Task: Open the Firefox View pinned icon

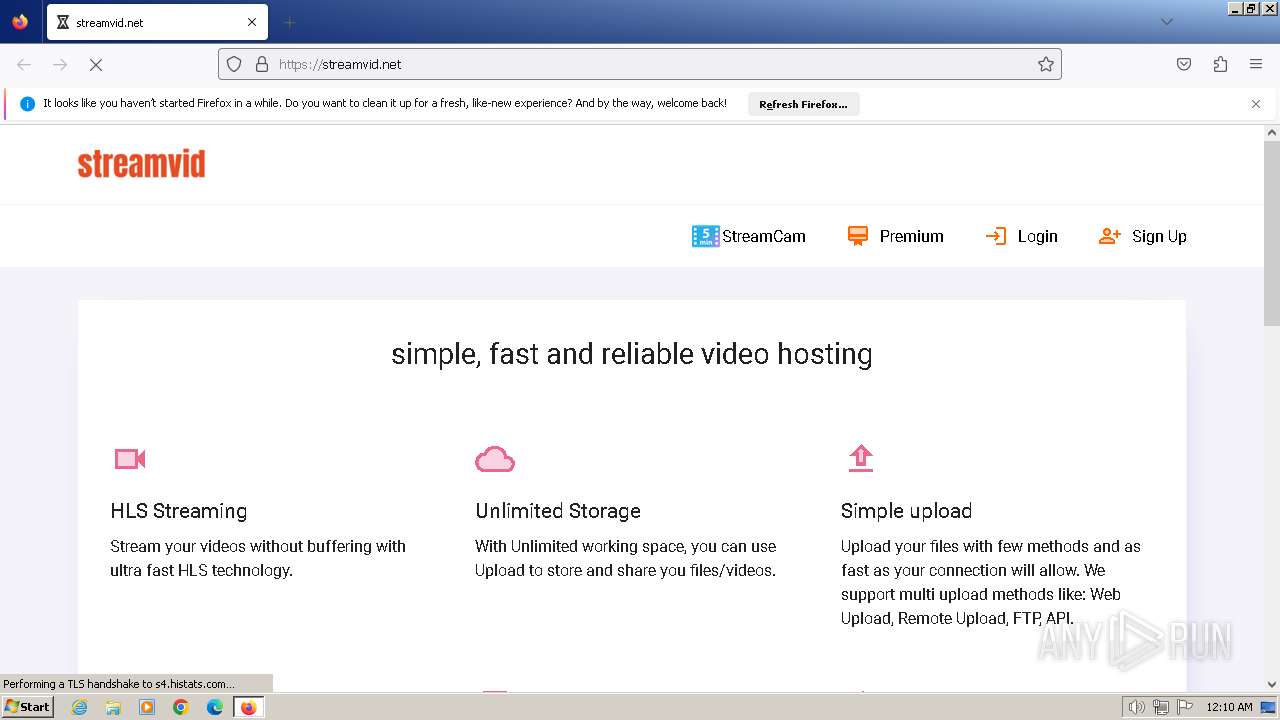Action: pos(20,22)
